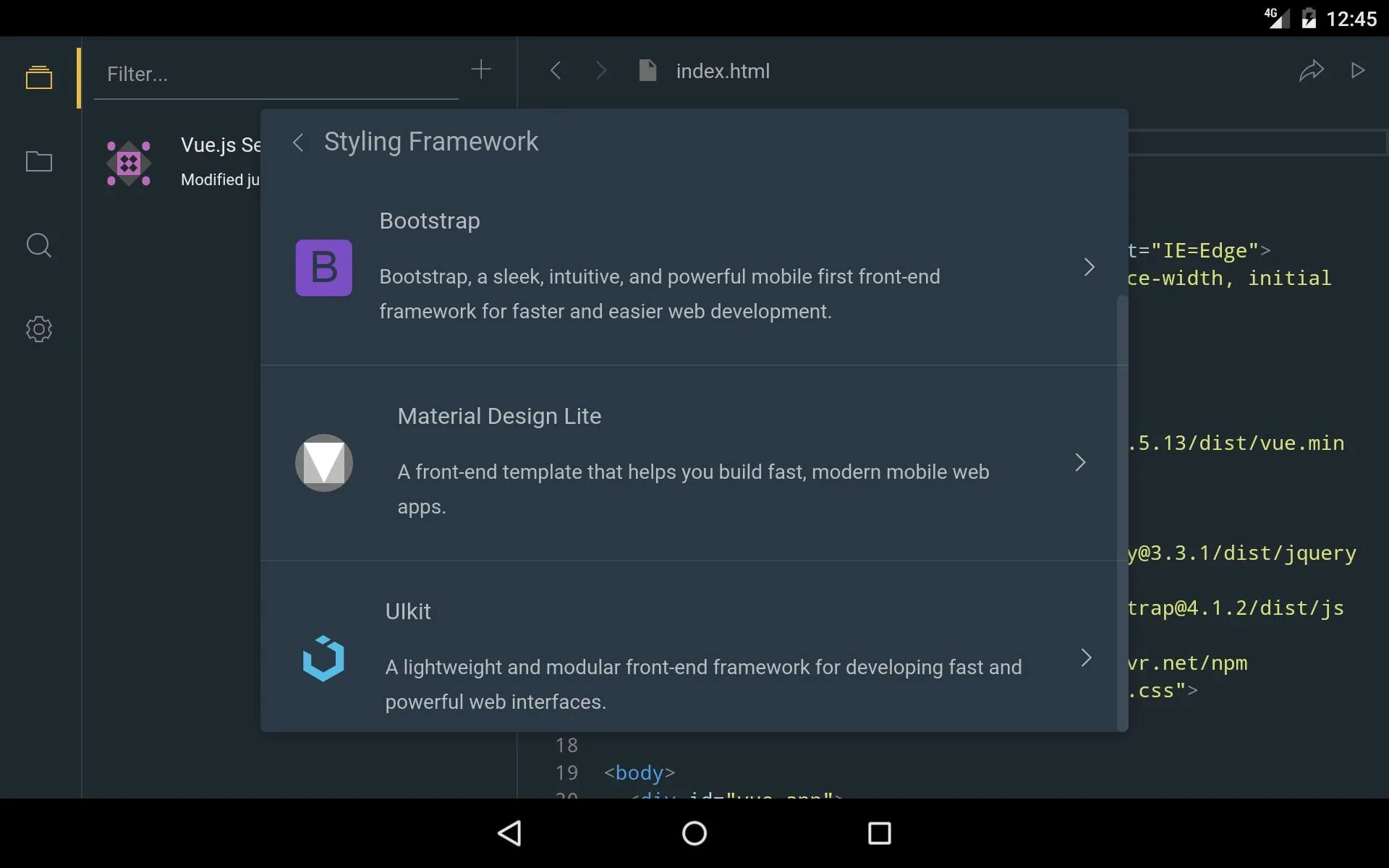
Task: Go back from Styling Framework dialog
Action: pyautogui.click(x=298, y=142)
